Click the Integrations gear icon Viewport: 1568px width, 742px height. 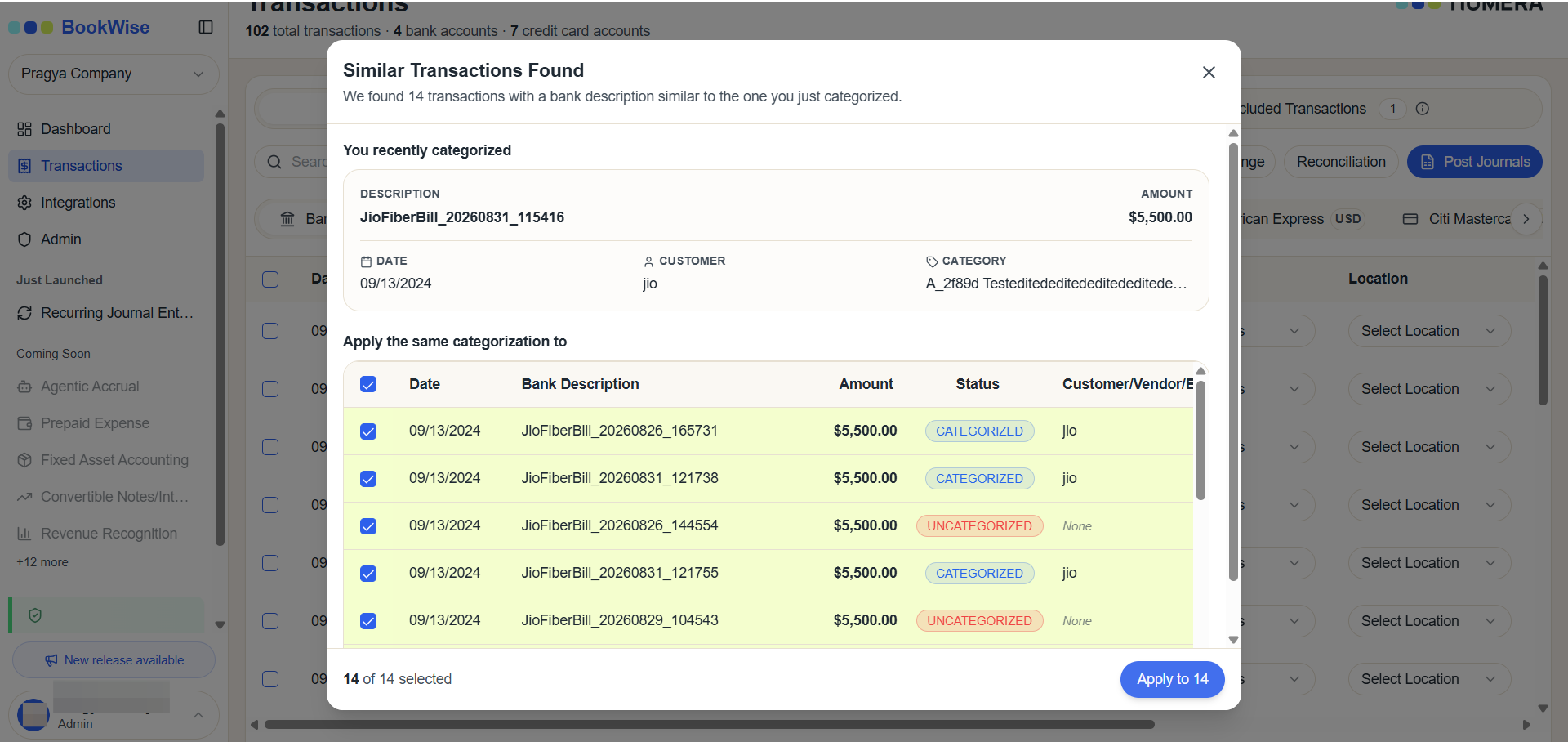pos(24,203)
